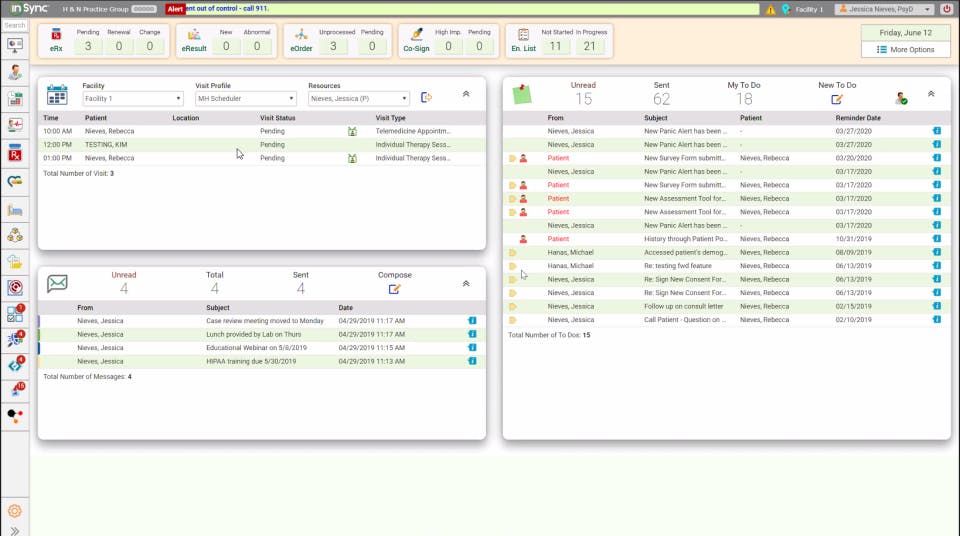Open the Co-Sign icon

point(416,35)
